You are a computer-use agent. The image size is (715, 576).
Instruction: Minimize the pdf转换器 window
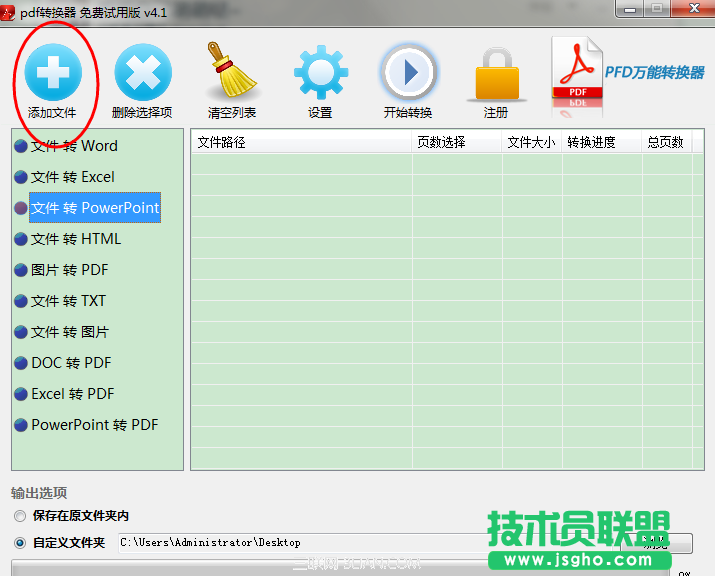click(629, 10)
